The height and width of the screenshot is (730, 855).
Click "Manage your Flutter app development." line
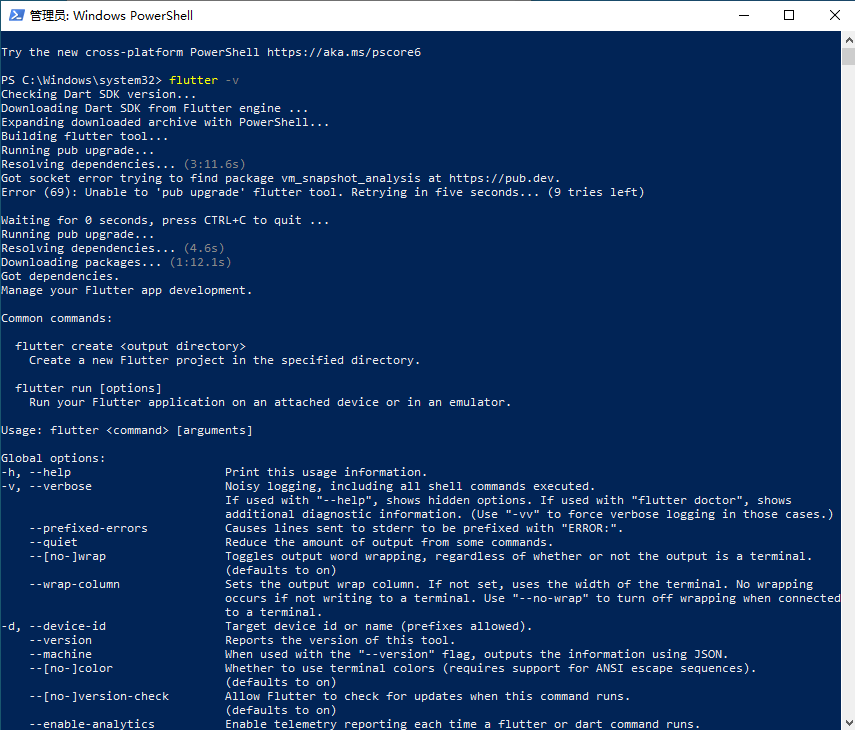click(127, 291)
